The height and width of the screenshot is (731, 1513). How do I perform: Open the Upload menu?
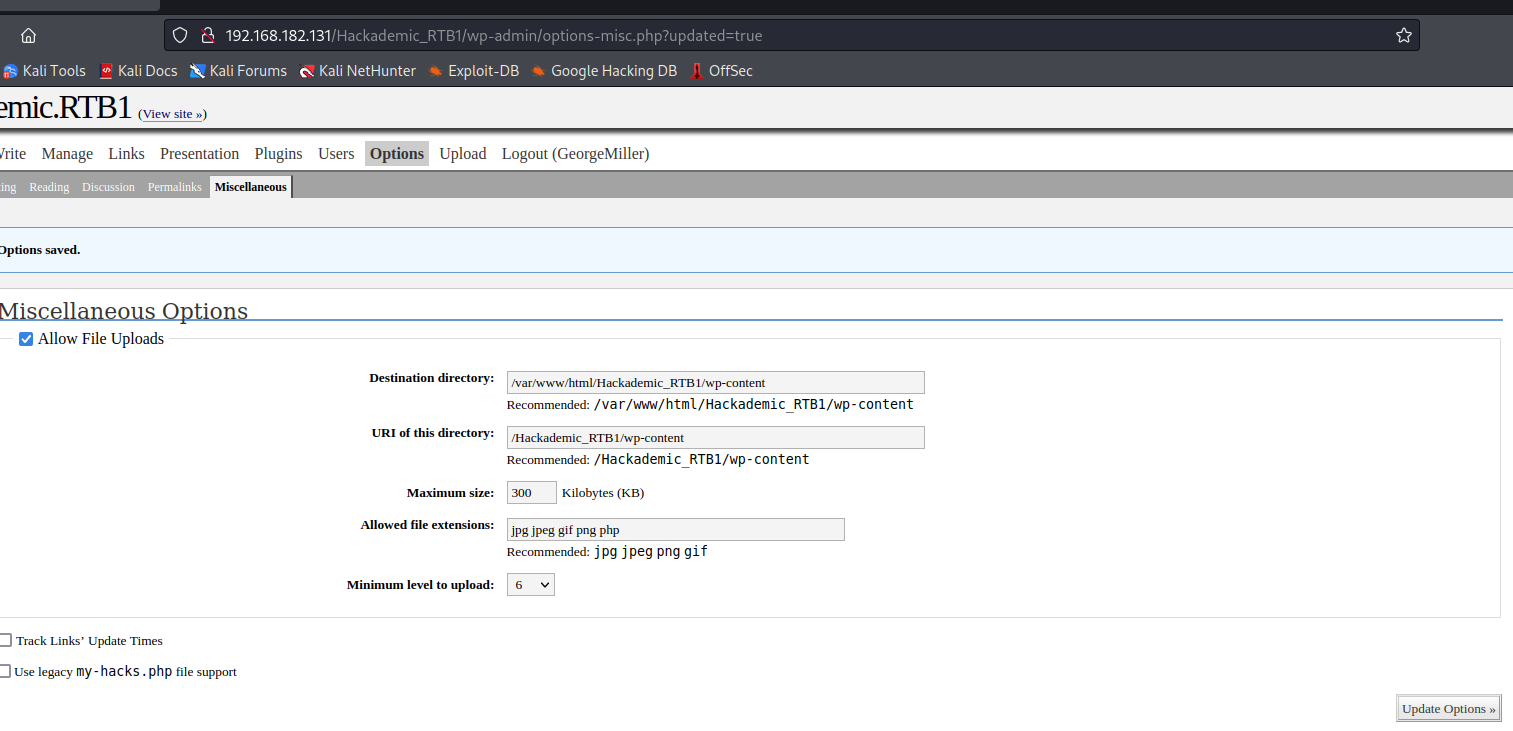coord(463,154)
